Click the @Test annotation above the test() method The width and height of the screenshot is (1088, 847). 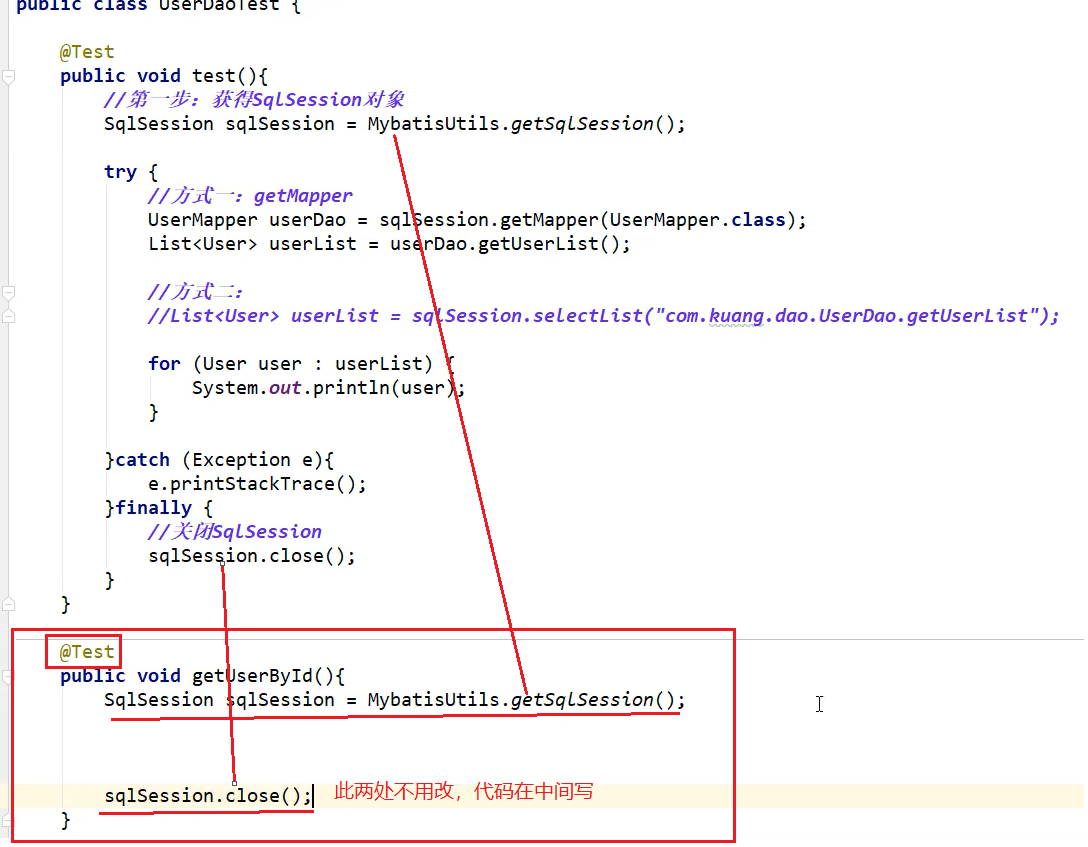click(x=87, y=52)
